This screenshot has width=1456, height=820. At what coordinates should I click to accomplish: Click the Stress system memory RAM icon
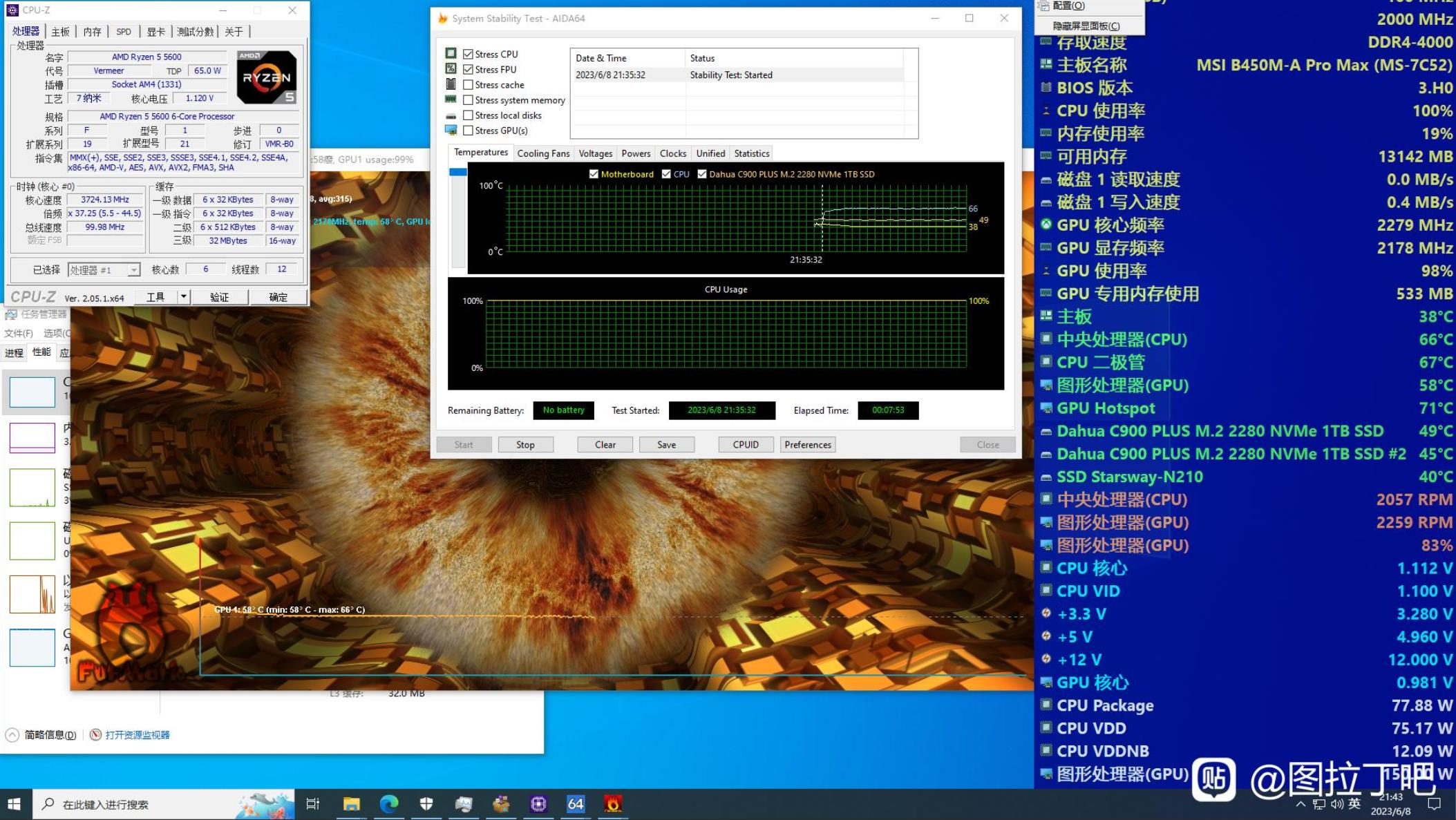[451, 99]
